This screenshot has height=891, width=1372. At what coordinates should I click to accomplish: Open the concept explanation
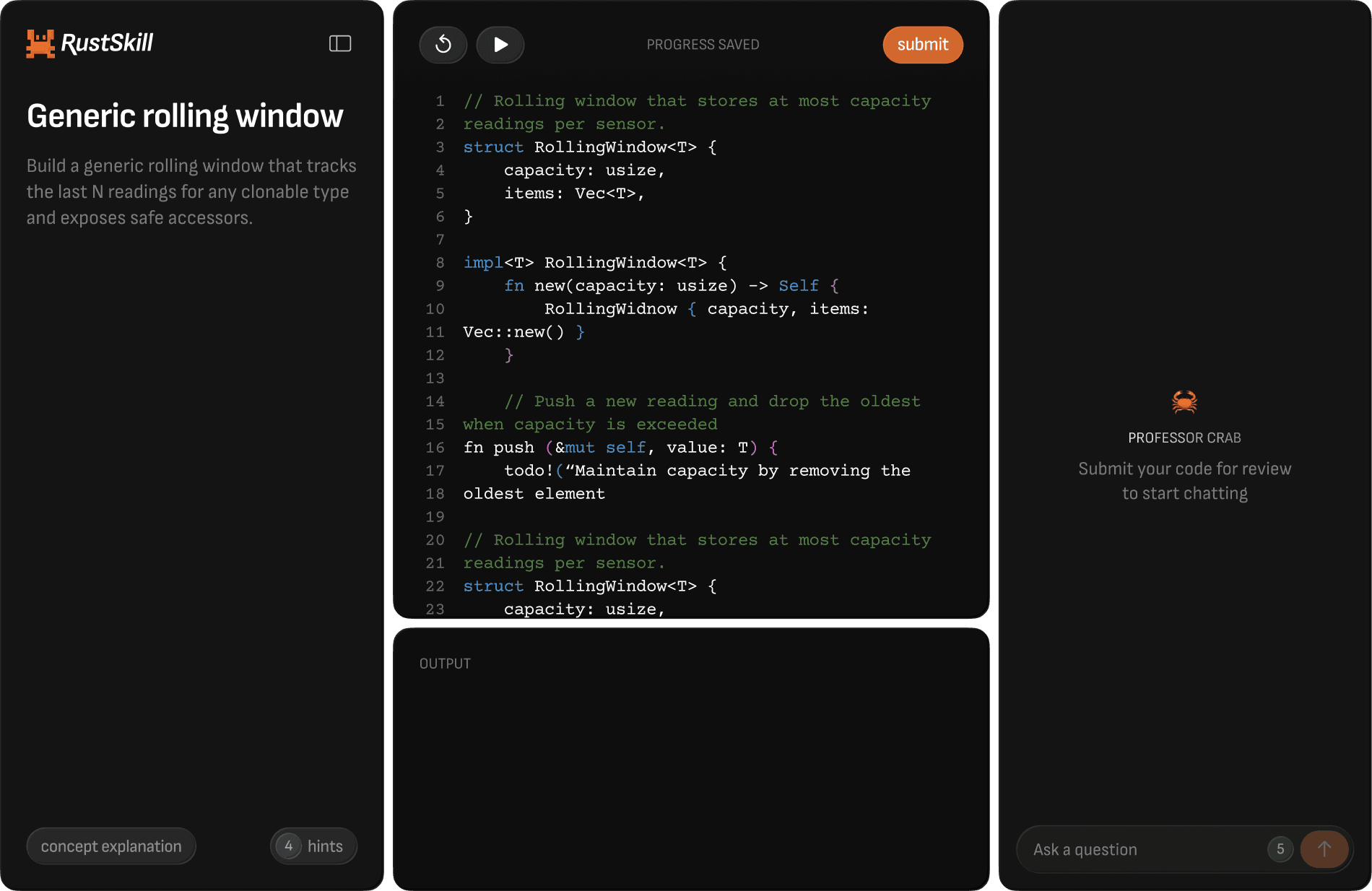point(111,846)
